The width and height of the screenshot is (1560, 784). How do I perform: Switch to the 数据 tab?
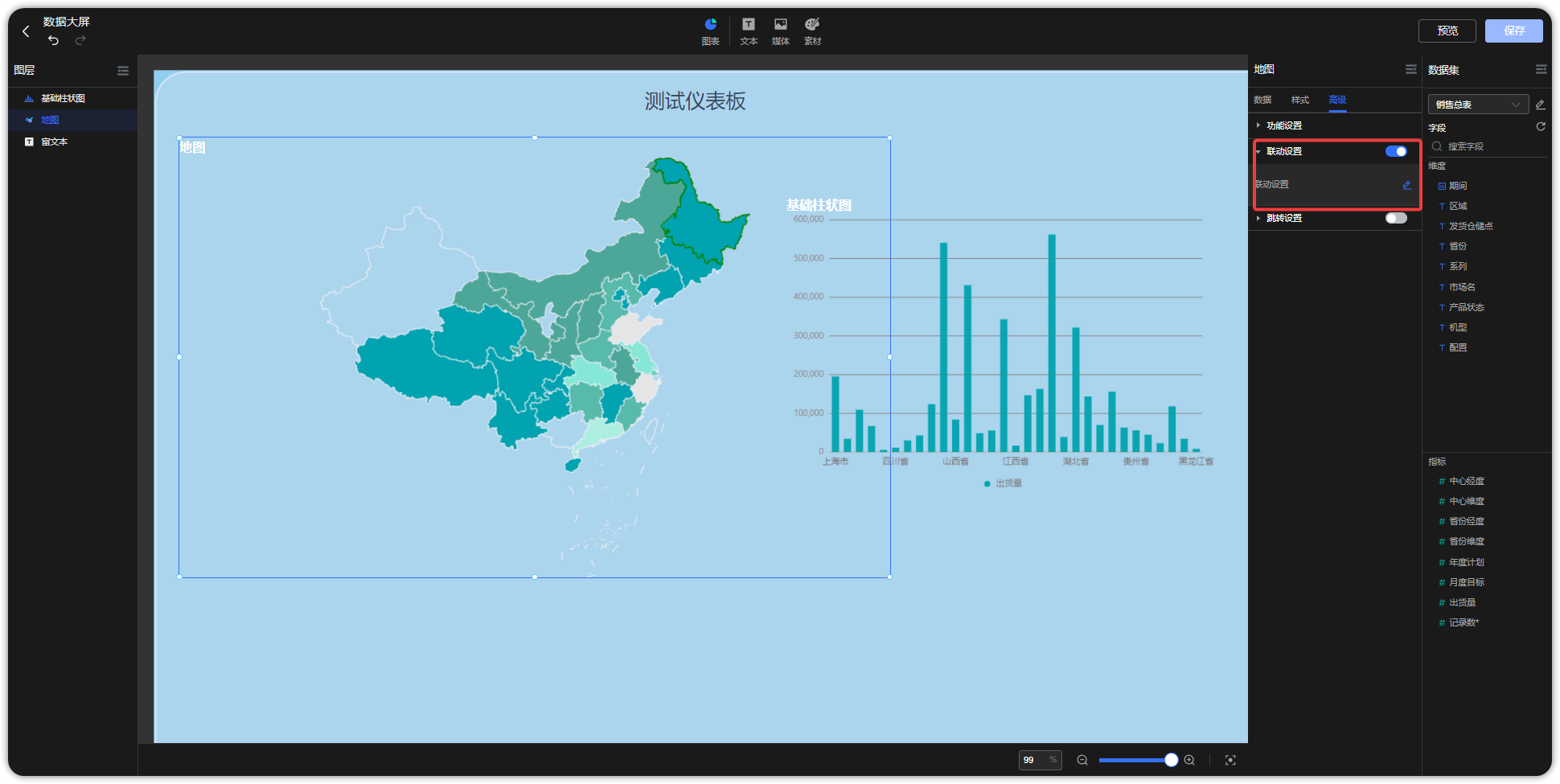1262,100
